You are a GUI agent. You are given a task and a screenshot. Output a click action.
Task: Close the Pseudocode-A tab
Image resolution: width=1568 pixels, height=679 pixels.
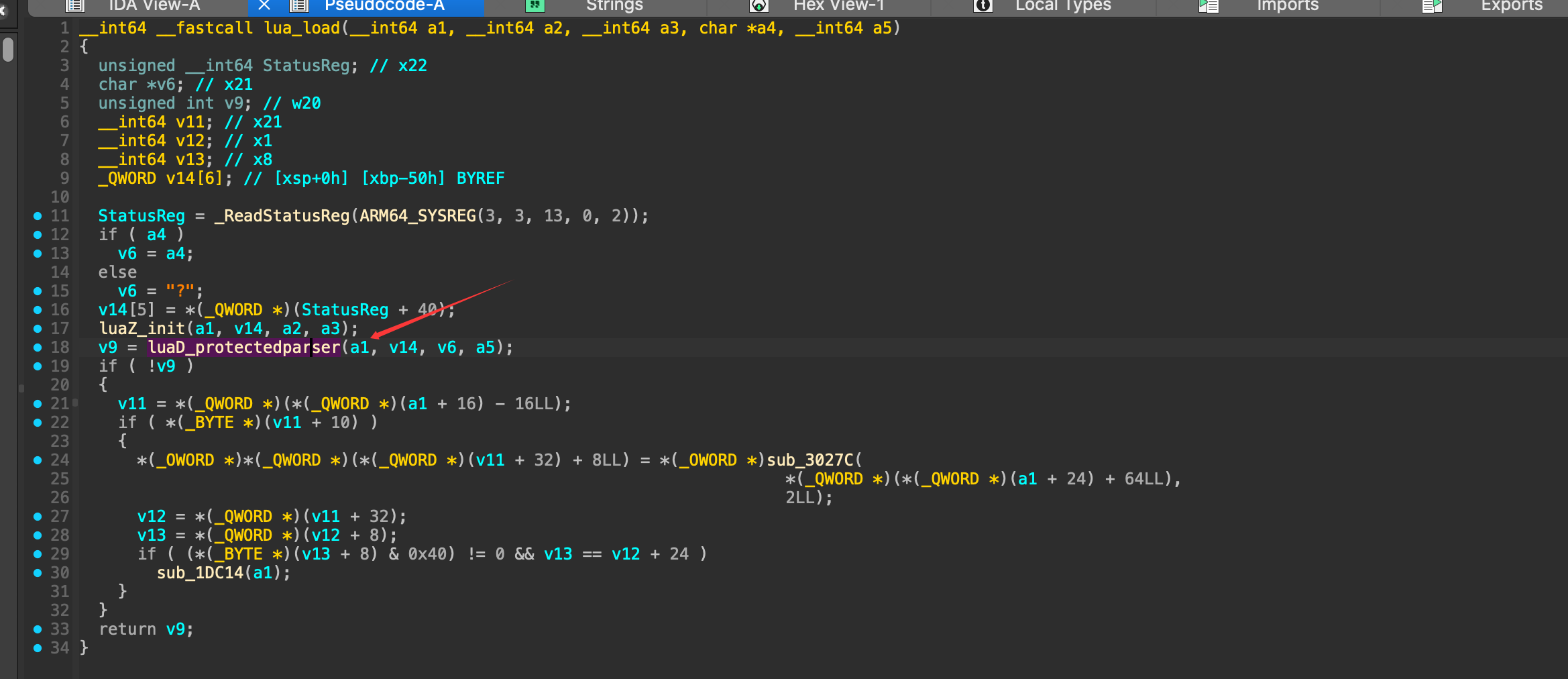(264, 6)
